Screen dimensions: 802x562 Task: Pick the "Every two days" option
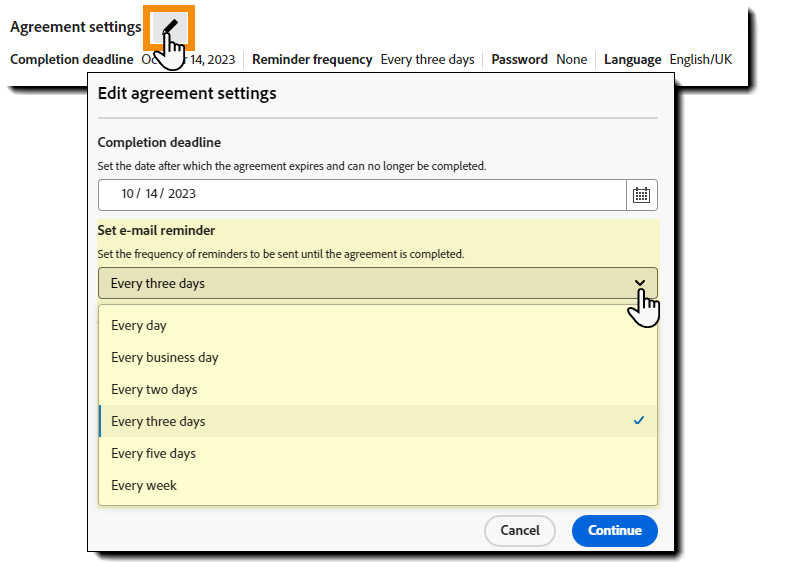click(x=154, y=389)
